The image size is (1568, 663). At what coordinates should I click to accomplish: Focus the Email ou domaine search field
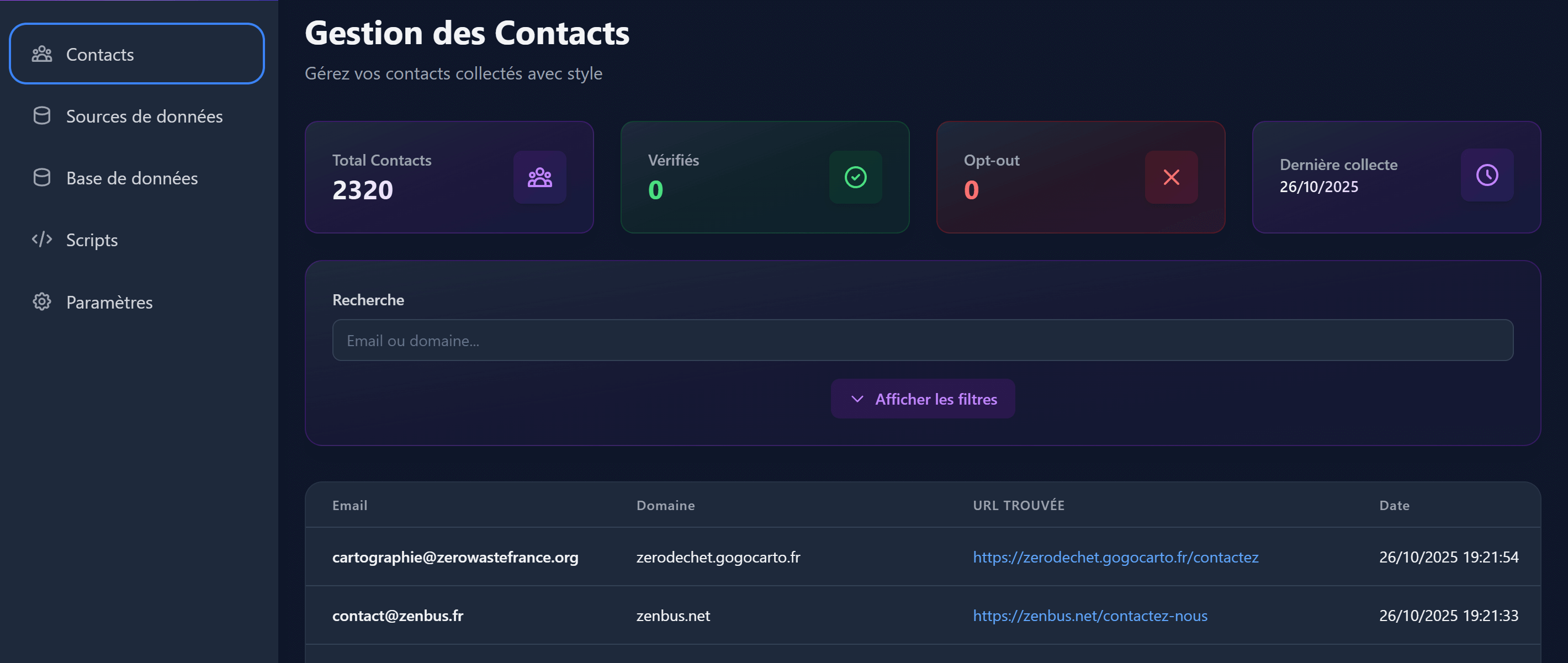[923, 340]
